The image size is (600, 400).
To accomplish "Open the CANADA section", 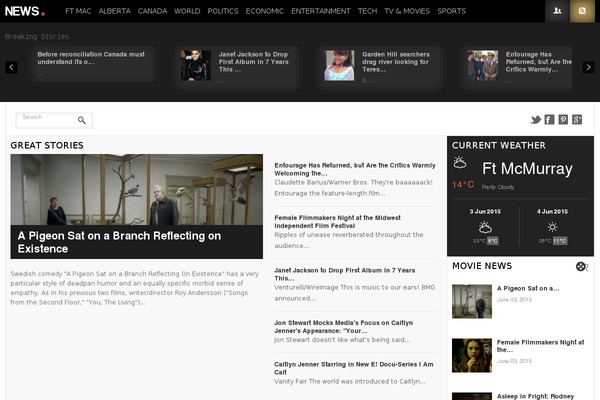I will coord(152,11).
